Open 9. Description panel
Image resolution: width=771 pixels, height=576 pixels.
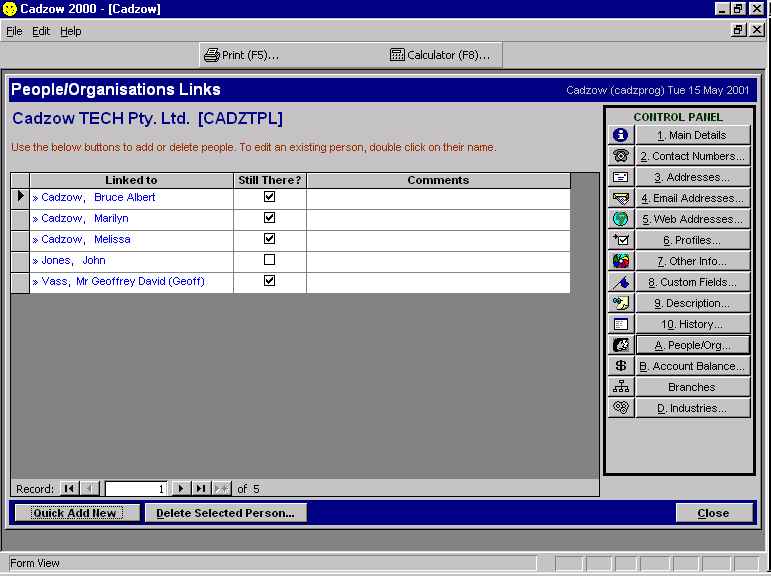(692, 303)
